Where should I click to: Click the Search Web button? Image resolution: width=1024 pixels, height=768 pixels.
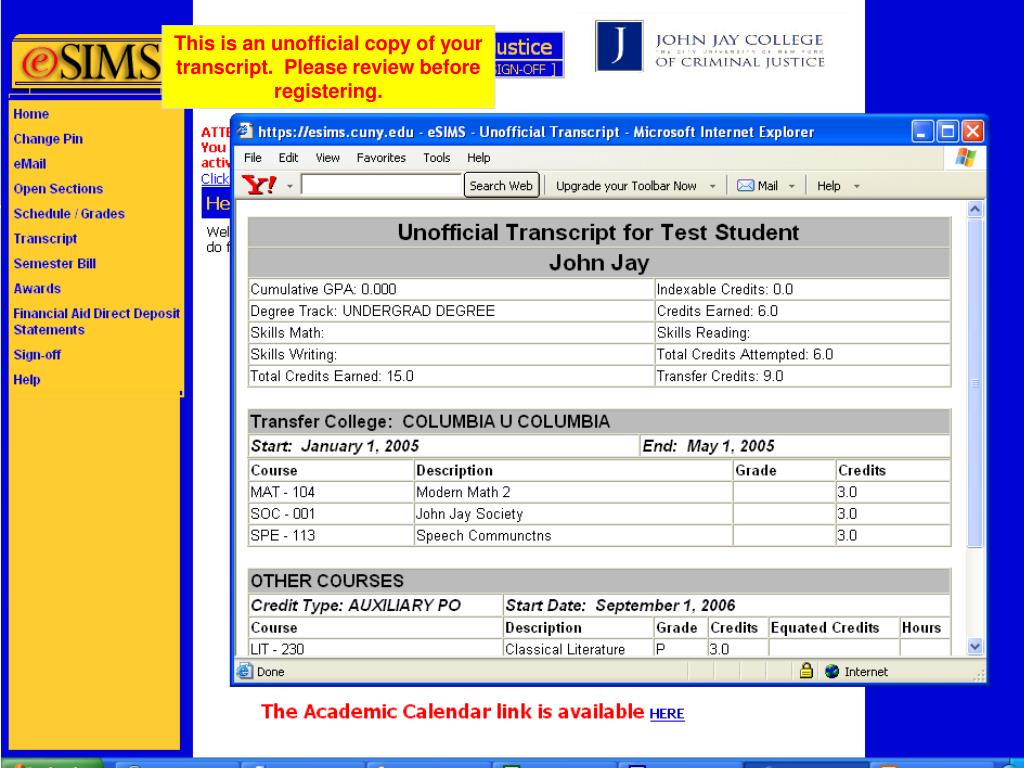coord(501,185)
